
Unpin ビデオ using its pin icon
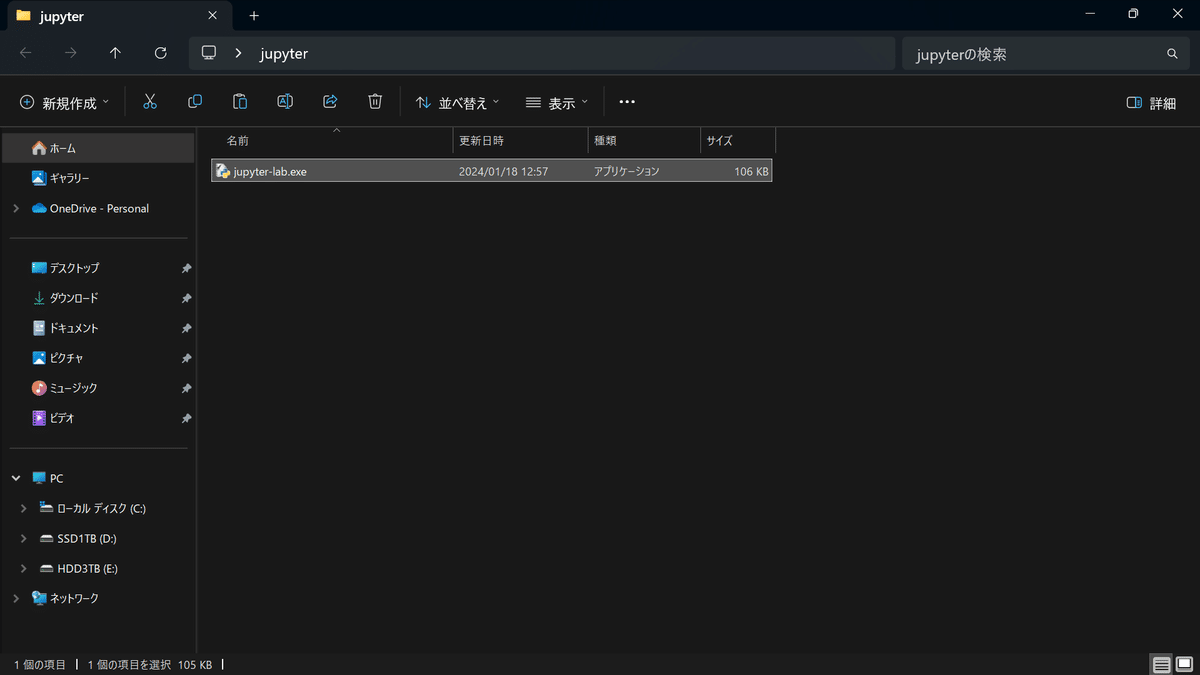(187, 419)
